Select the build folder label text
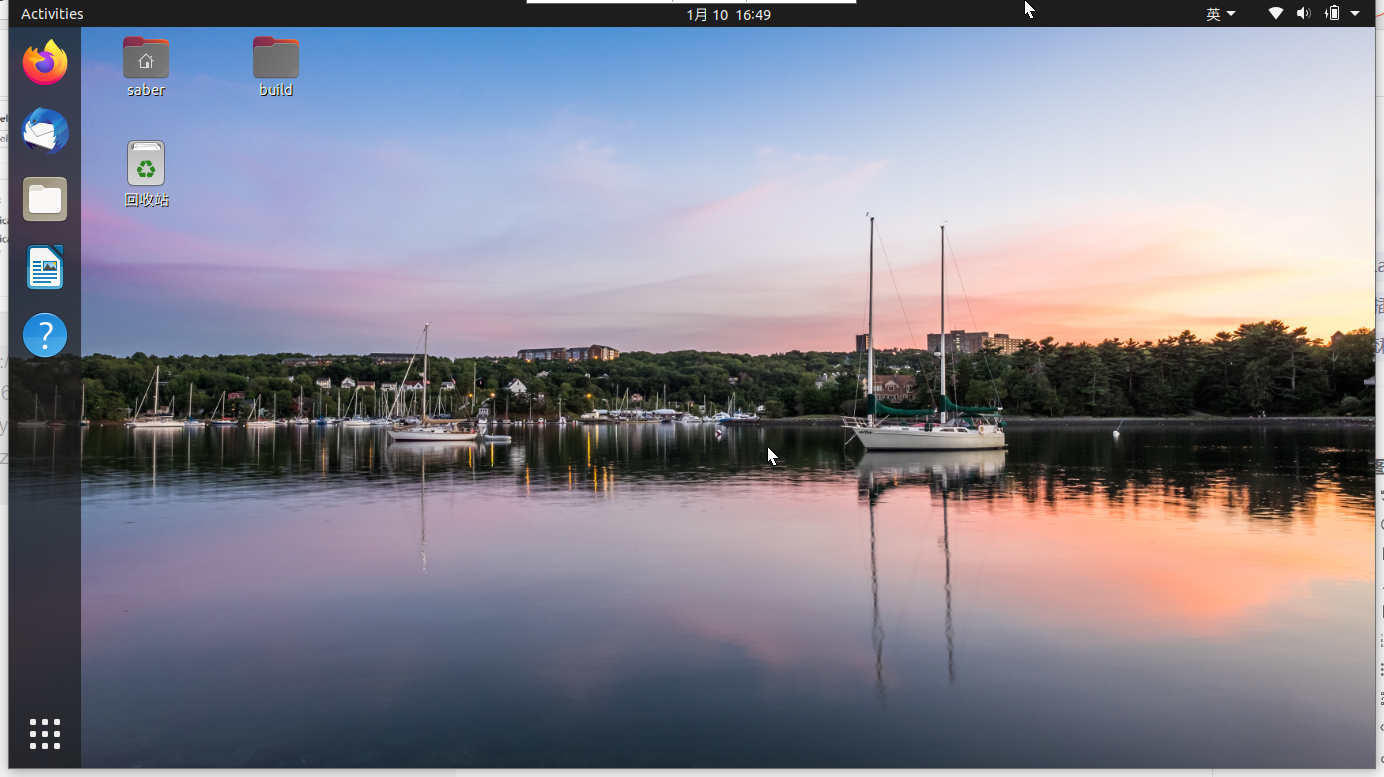 (275, 89)
